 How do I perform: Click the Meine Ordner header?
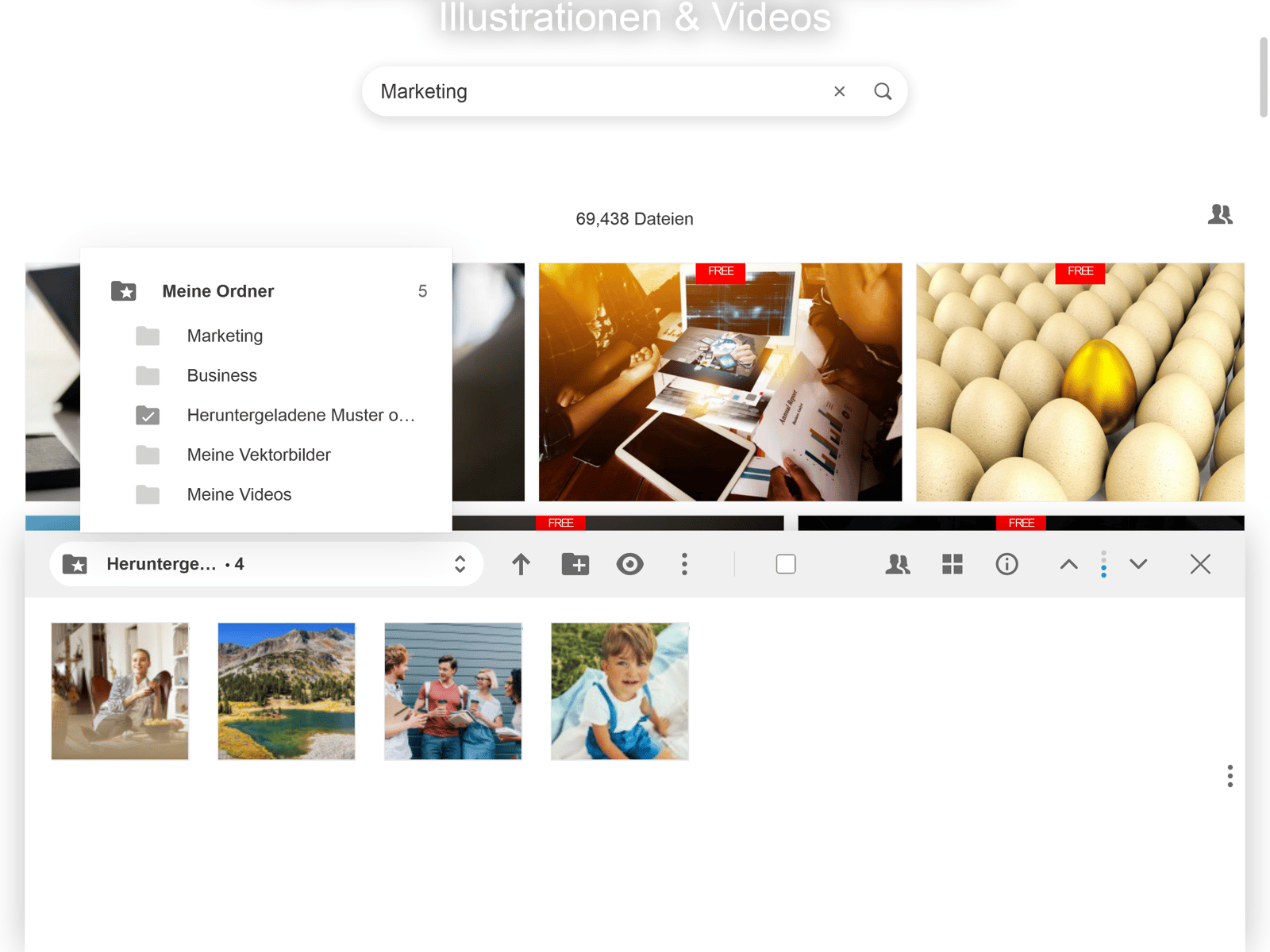(218, 291)
